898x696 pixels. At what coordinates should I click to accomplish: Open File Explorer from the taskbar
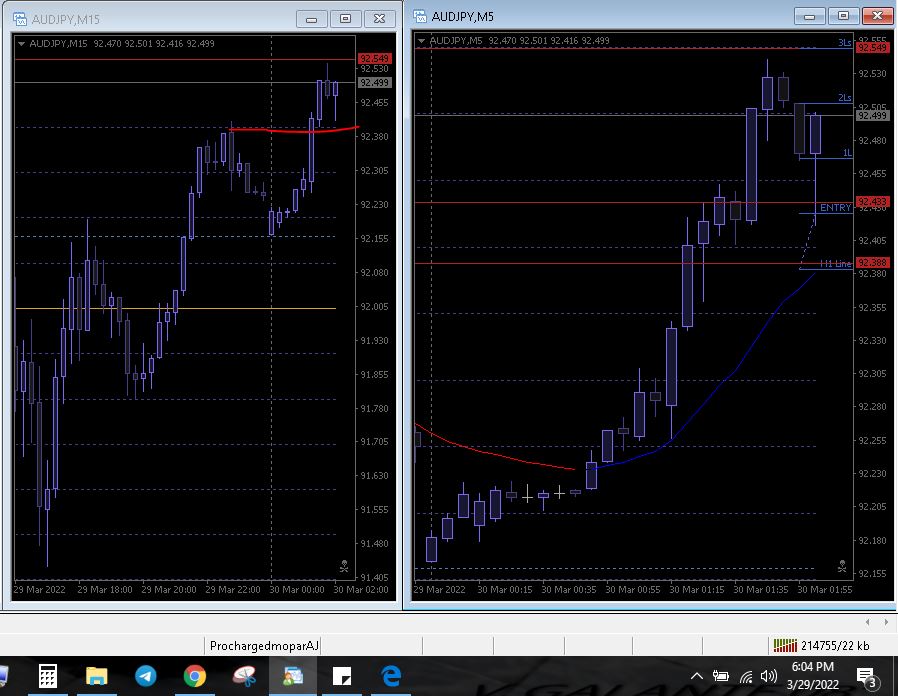point(97,677)
